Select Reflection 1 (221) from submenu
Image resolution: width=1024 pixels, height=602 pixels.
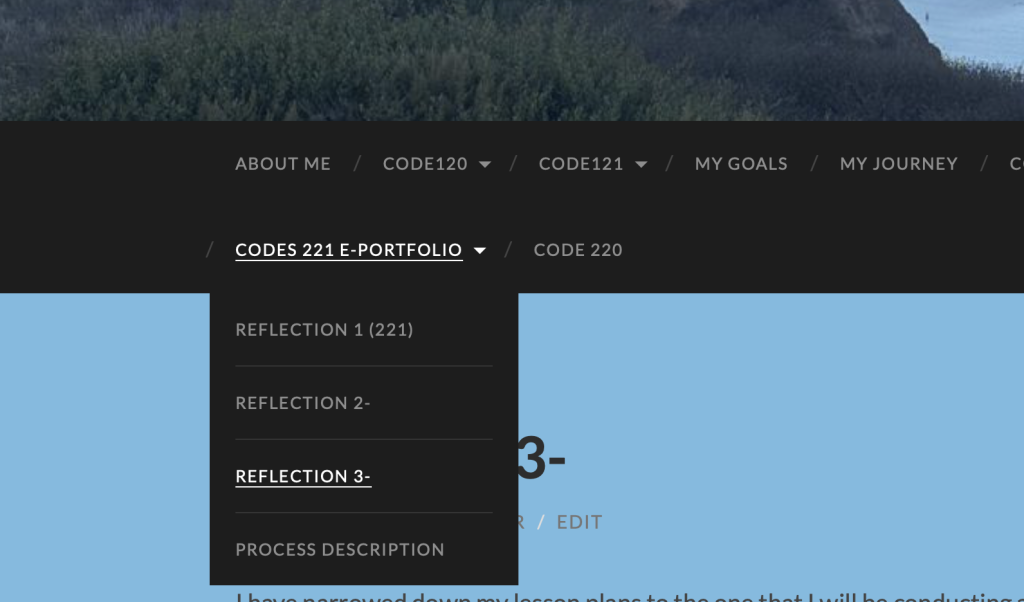click(324, 330)
